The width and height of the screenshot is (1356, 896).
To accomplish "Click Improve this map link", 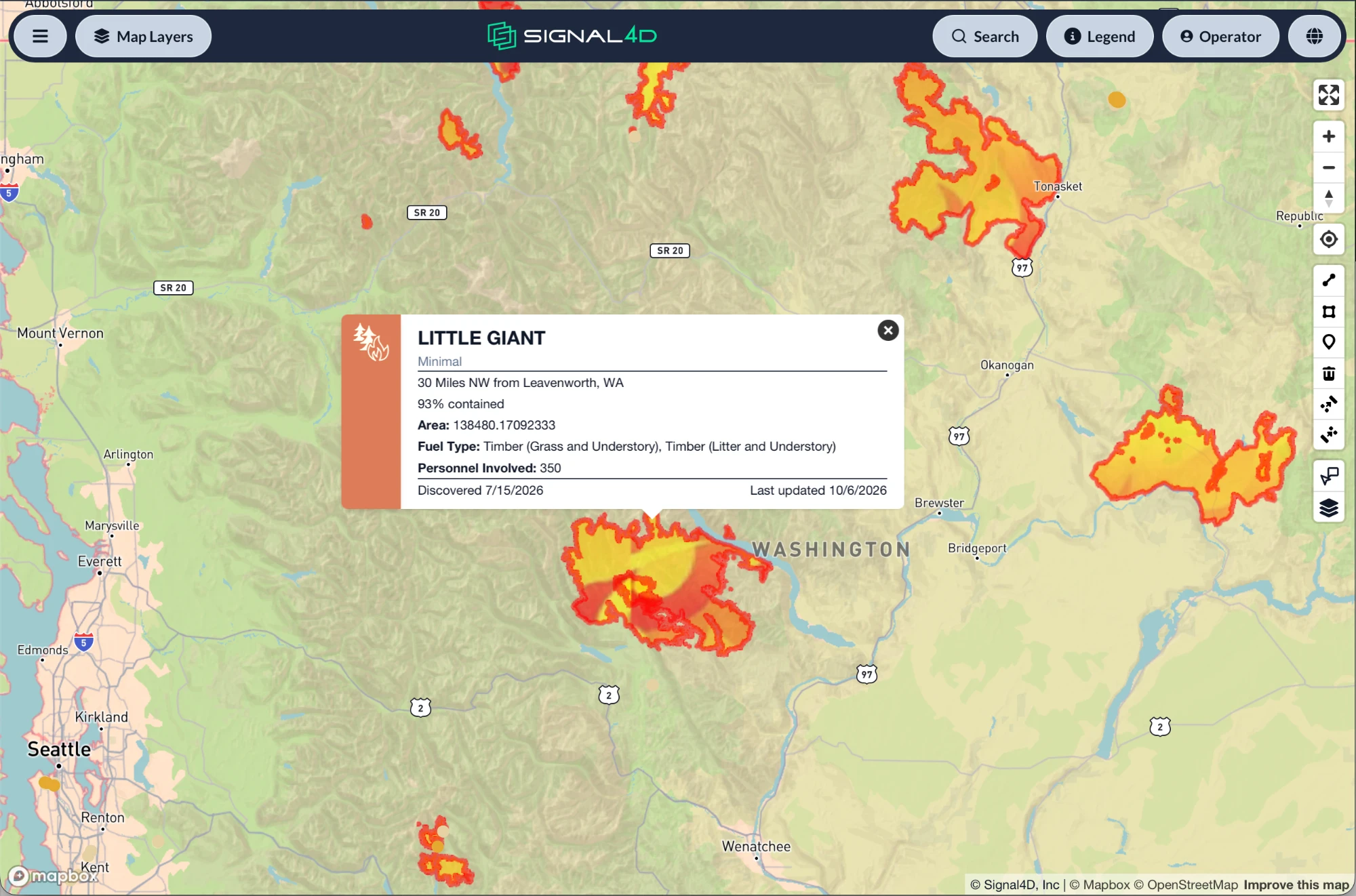I will [1296, 884].
